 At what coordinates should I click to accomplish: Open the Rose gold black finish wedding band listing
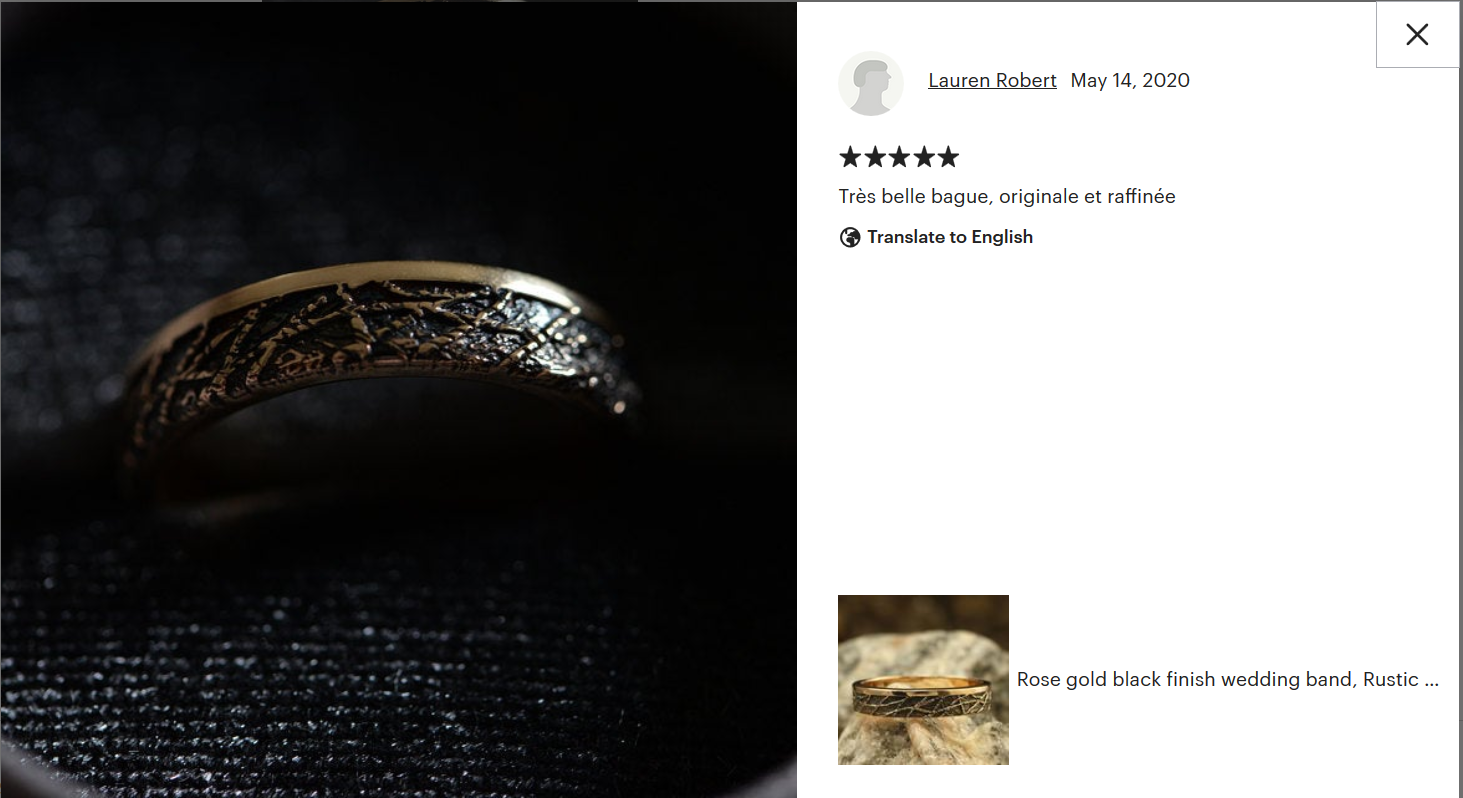click(x=1228, y=680)
